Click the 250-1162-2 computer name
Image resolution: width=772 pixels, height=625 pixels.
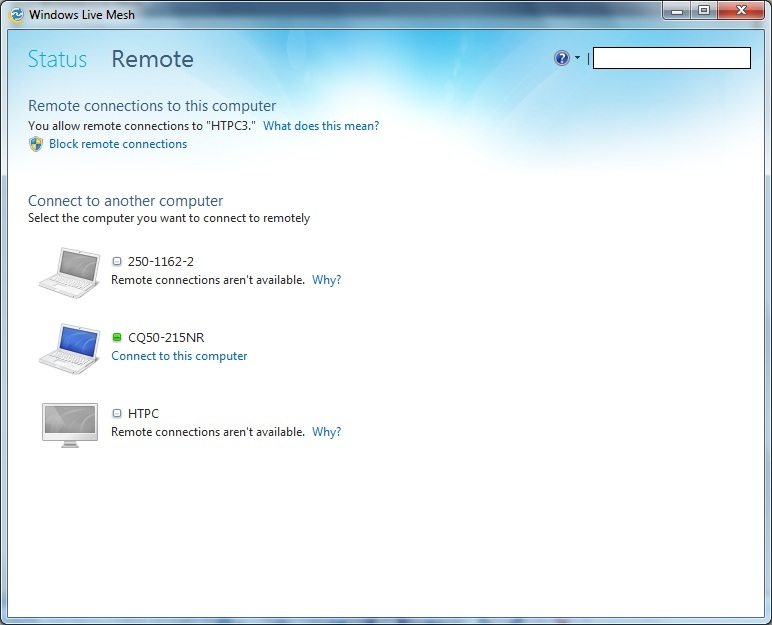pos(161,262)
